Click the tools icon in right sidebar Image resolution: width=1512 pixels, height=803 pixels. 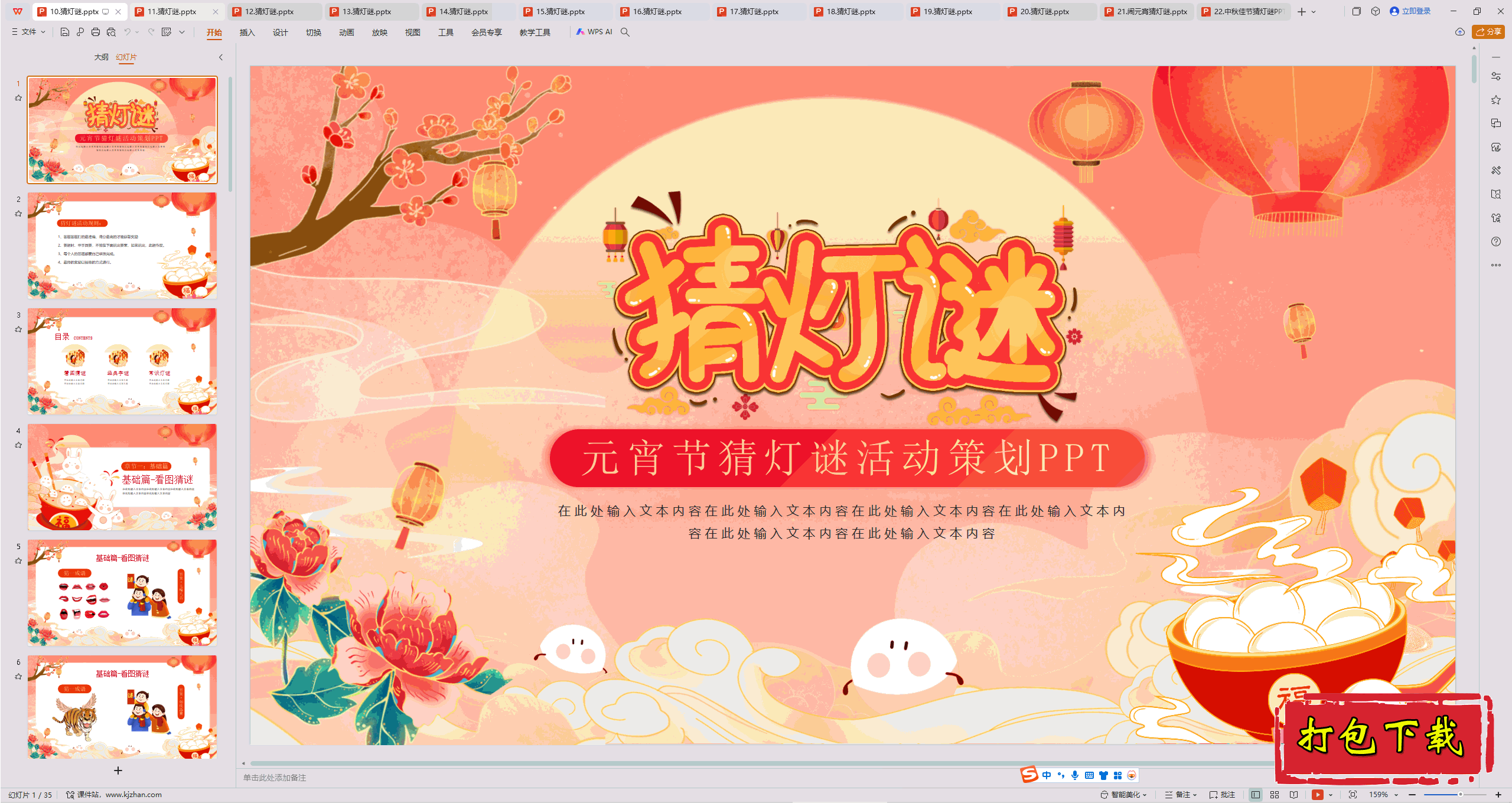click(1496, 171)
